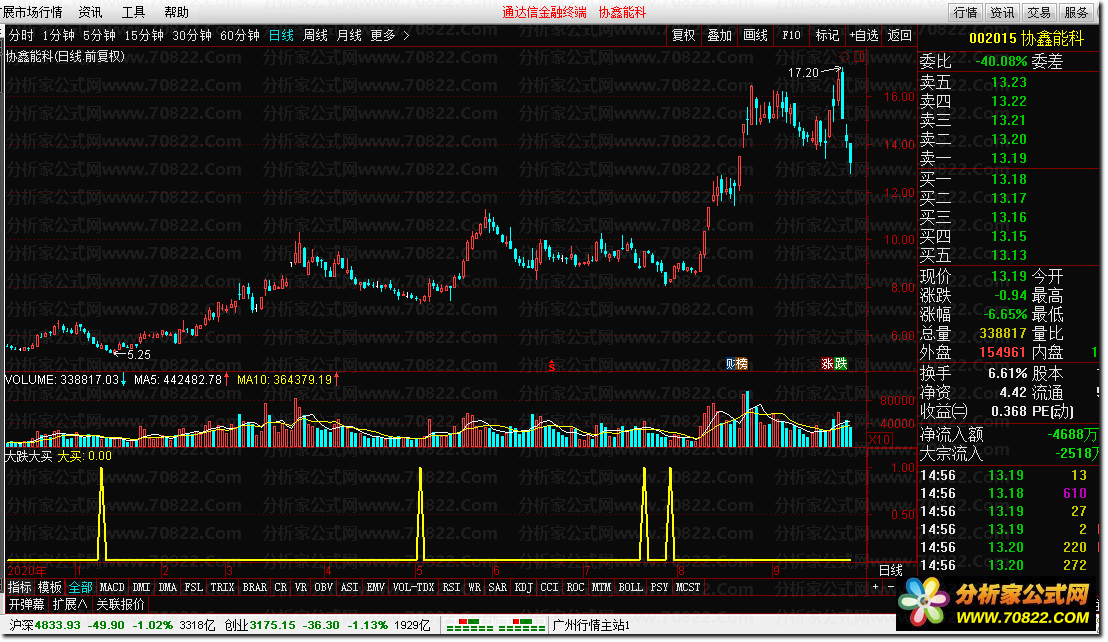Expand 更多 timeframe options
This screenshot has width=1108, height=642.
point(383,35)
